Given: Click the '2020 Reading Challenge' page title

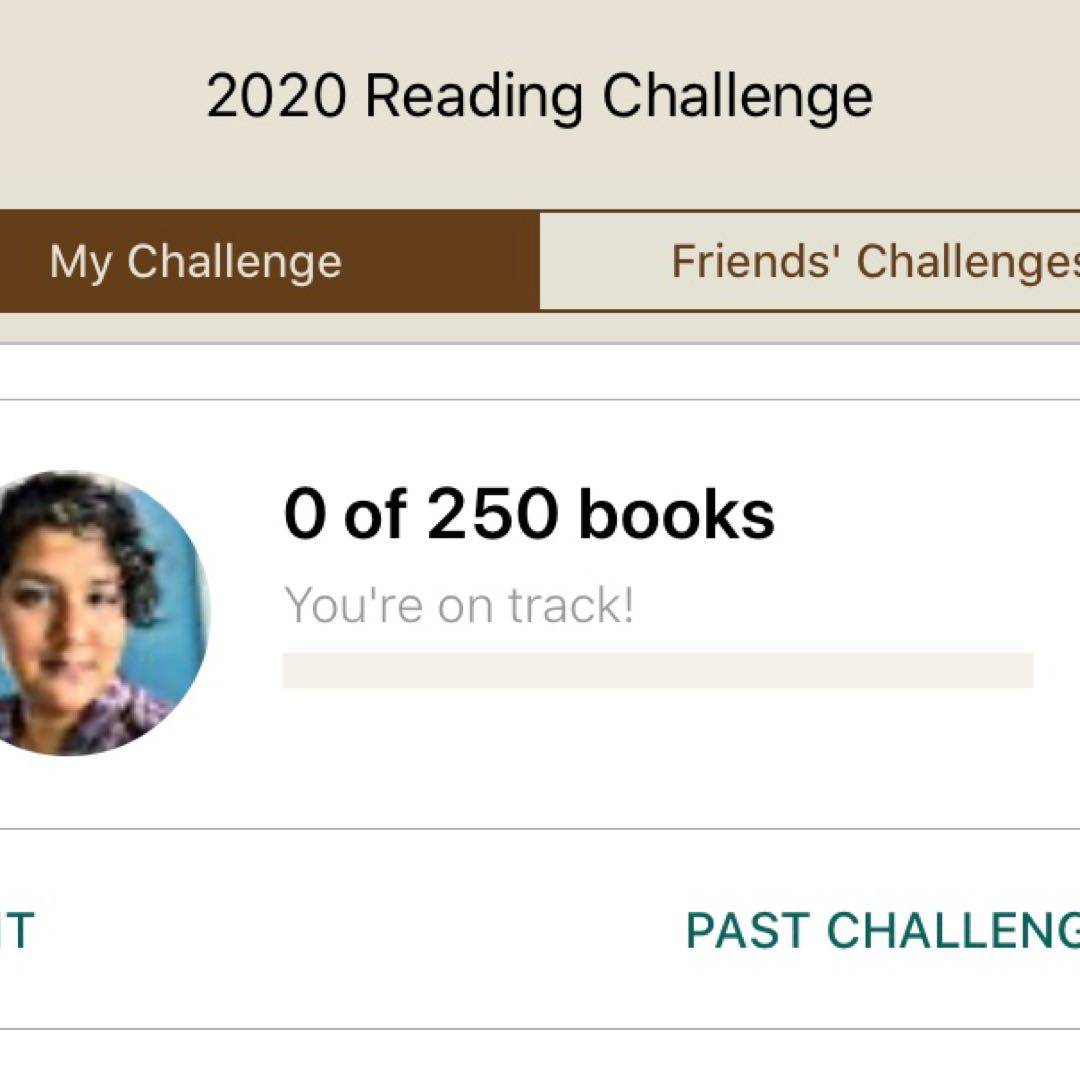Looking at the screenshot, I should pyautogui.click(x=539, y=96).
